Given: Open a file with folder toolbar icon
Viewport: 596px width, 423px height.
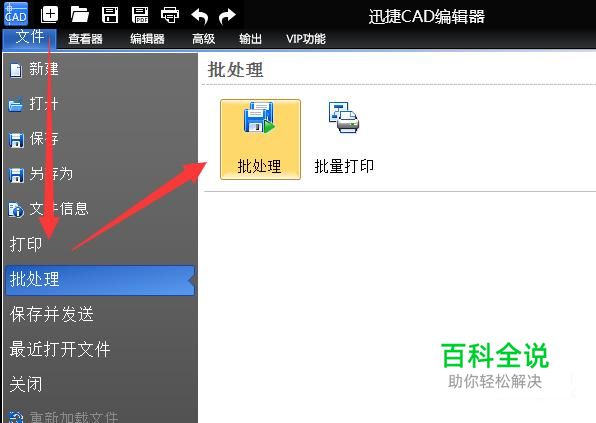Looking at the screenshot, I should 79,14.
